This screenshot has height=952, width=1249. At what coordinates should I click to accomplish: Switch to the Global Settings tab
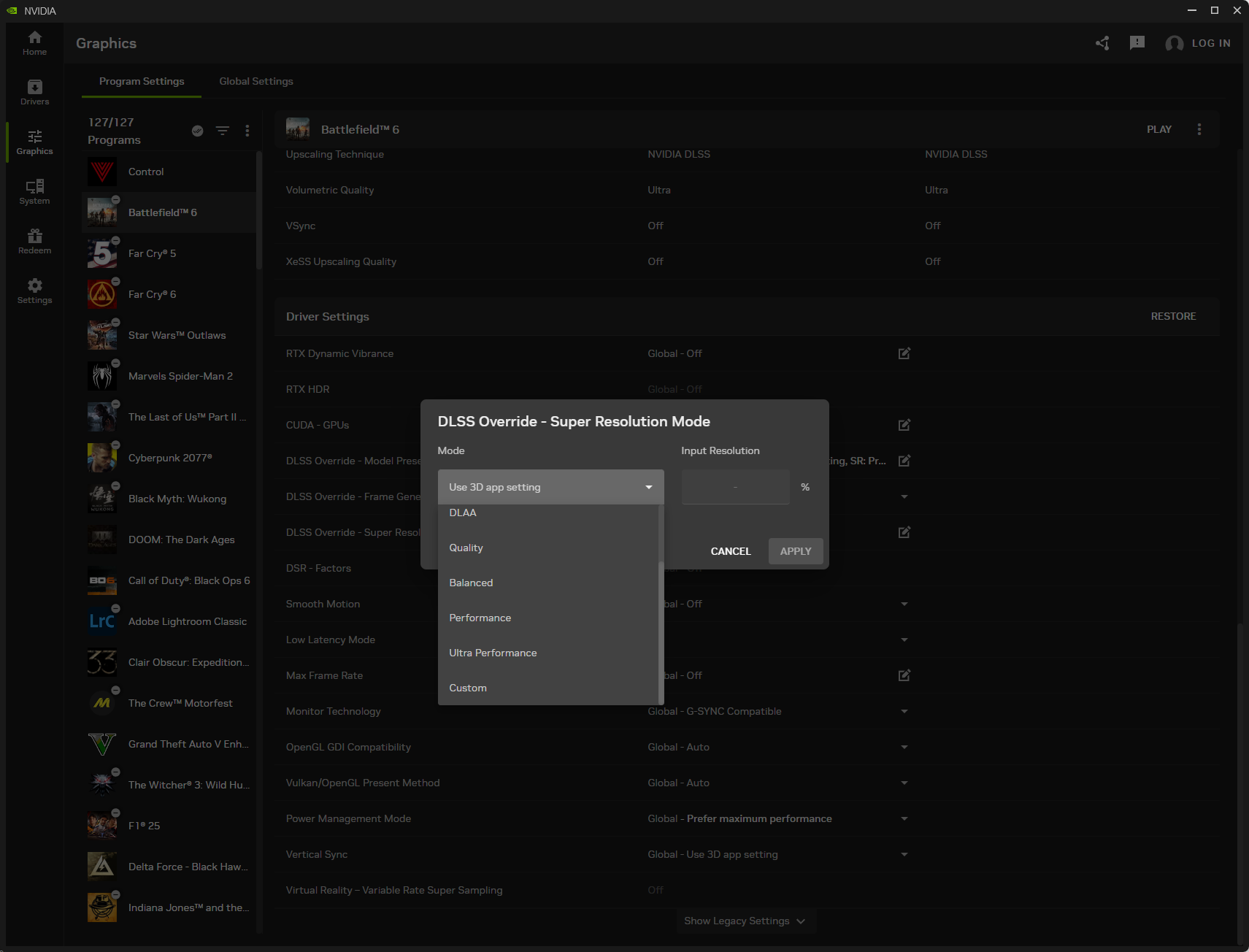(256, 81)
